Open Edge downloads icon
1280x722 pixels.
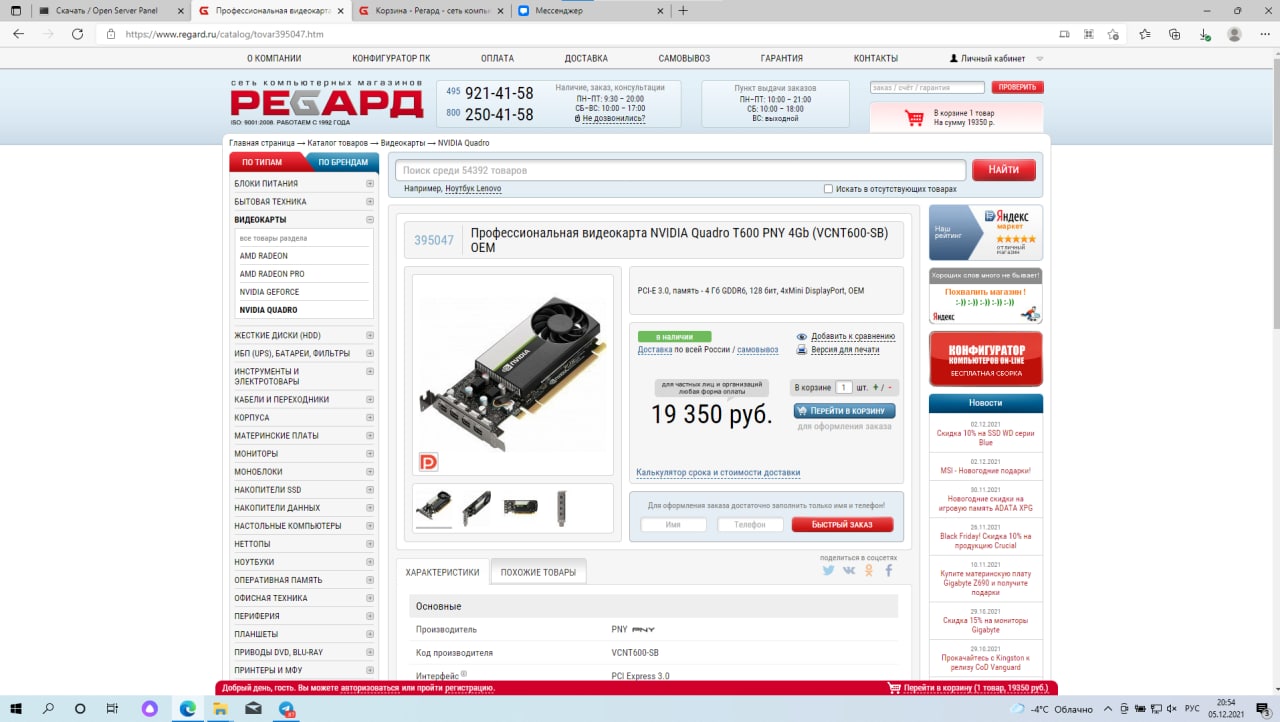tap(1205, 34)
